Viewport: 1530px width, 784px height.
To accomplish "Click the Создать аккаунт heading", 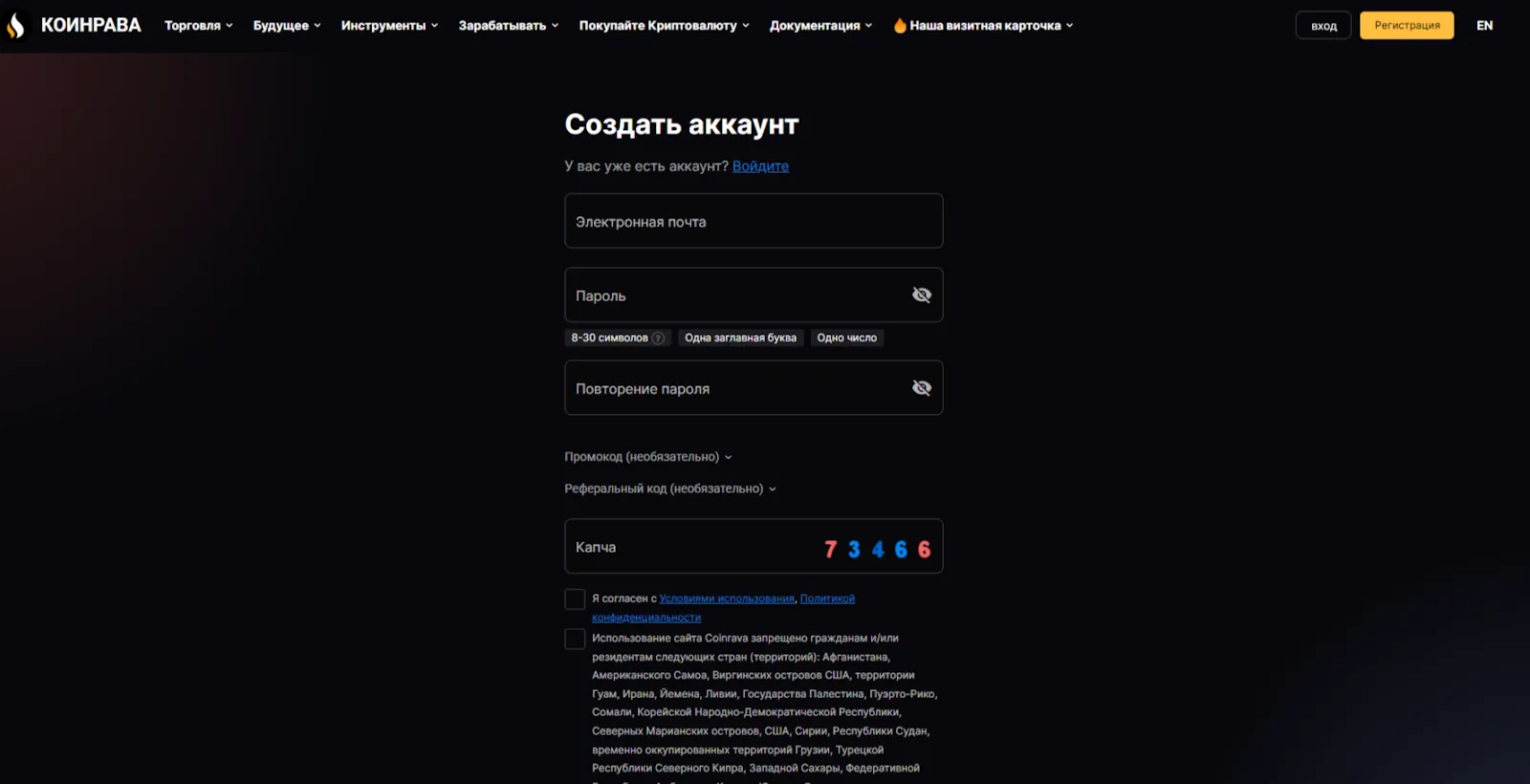I will pyautogui.click(x=682, y=124).
